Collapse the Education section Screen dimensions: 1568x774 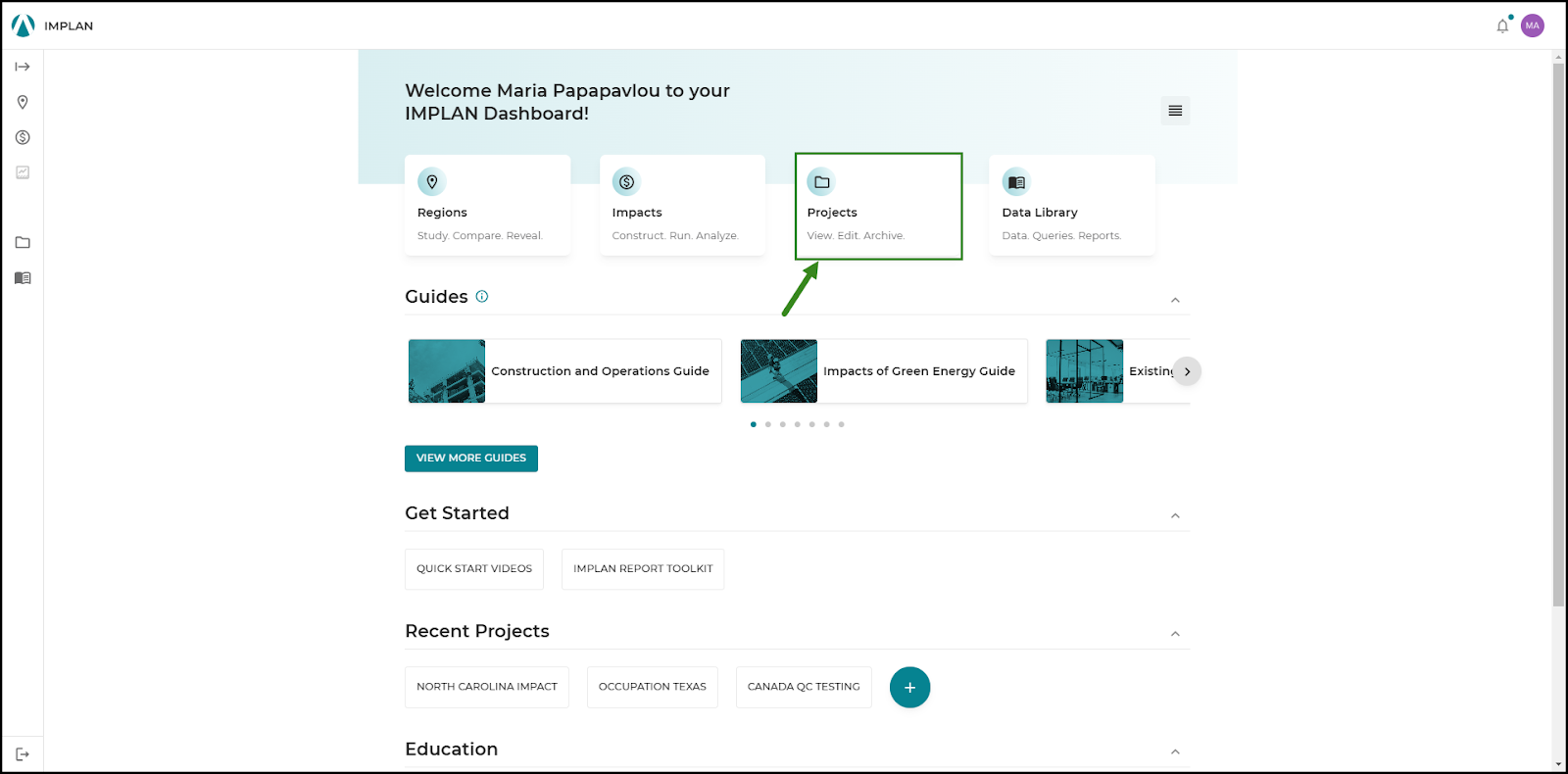coord(1175,751)
